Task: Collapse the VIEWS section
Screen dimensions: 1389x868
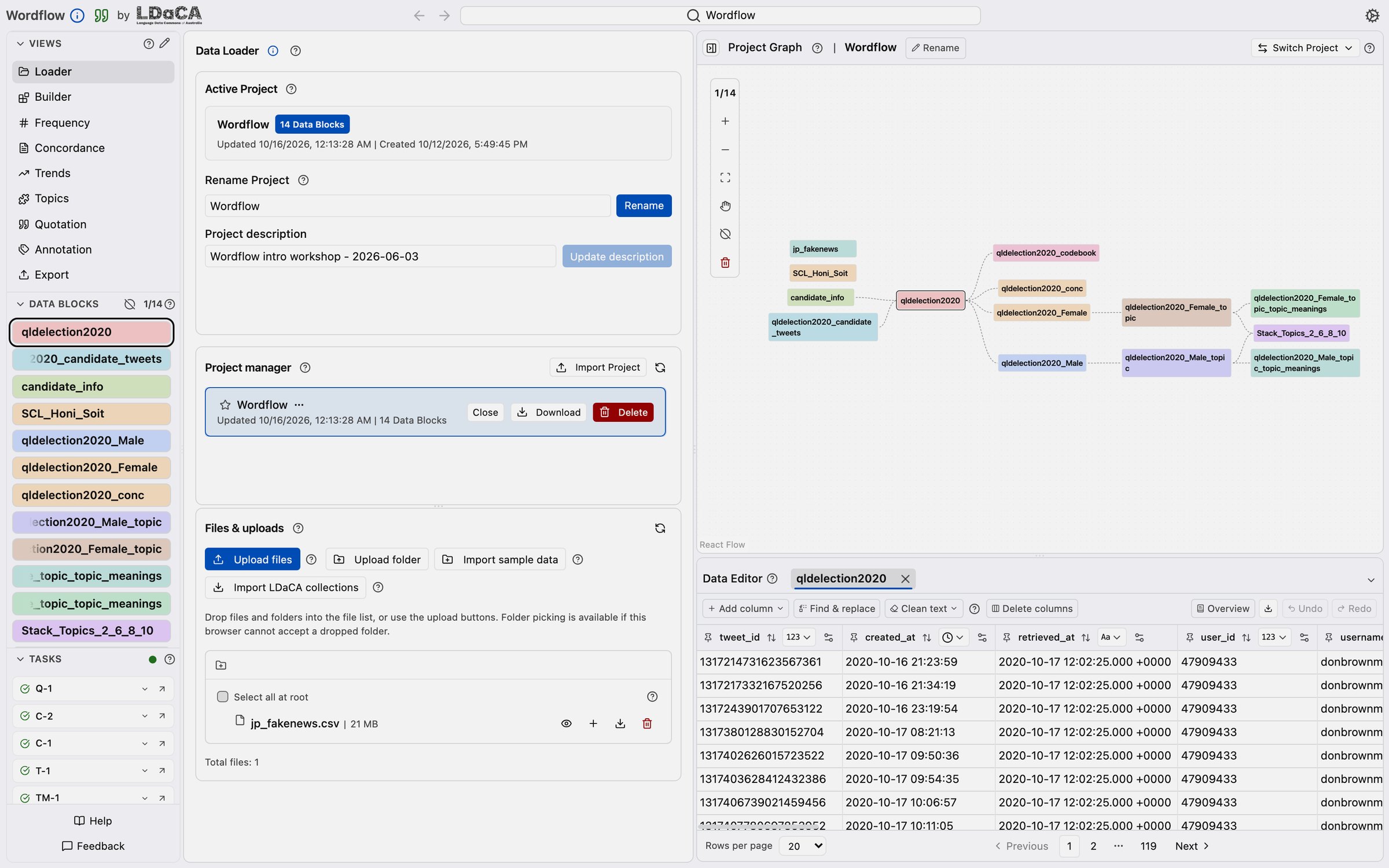Action: [x=20, y=43]
